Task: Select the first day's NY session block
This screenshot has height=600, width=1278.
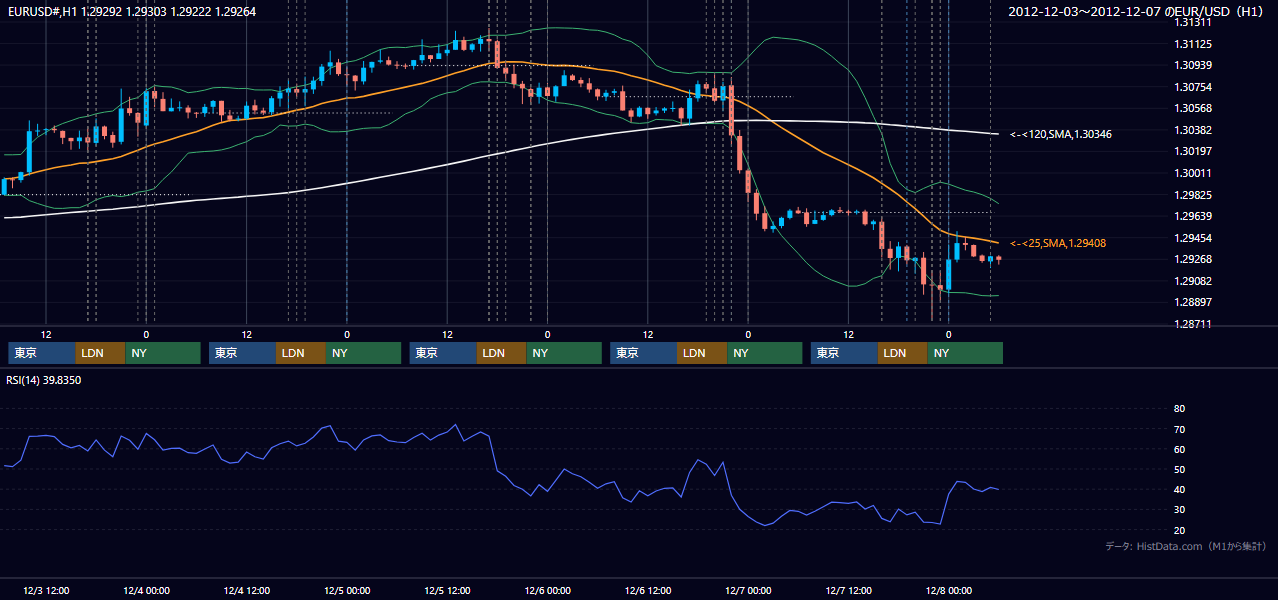Action: [x=162, y=353]
